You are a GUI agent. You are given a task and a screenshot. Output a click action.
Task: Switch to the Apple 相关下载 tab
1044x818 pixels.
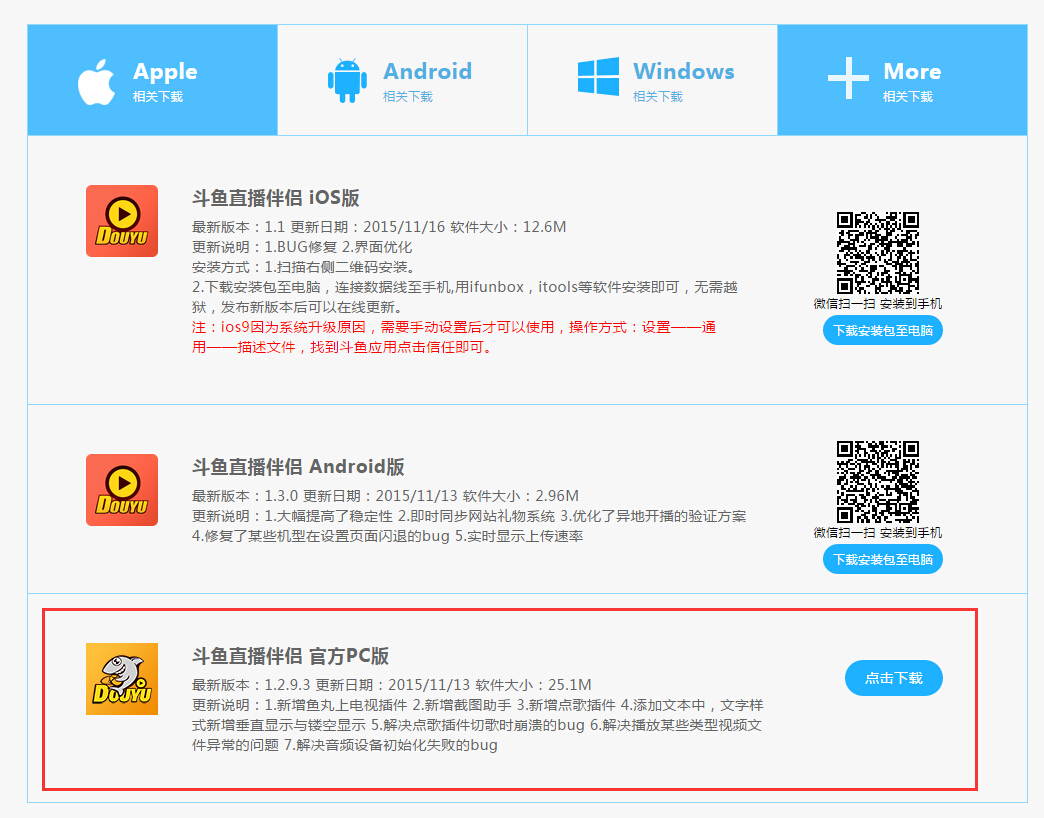coord(151,79)
